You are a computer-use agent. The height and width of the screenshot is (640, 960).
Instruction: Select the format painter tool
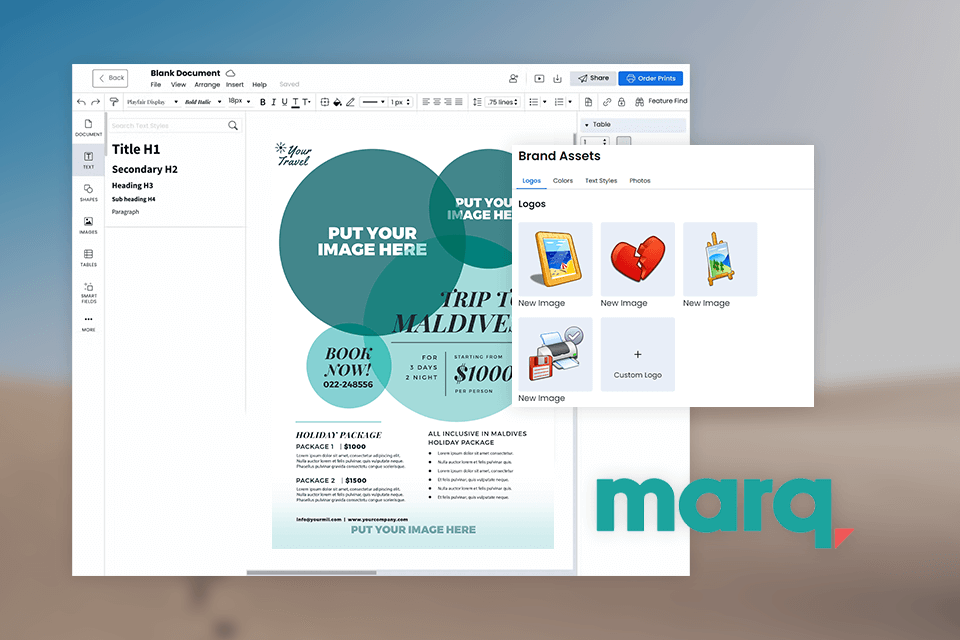114,102
